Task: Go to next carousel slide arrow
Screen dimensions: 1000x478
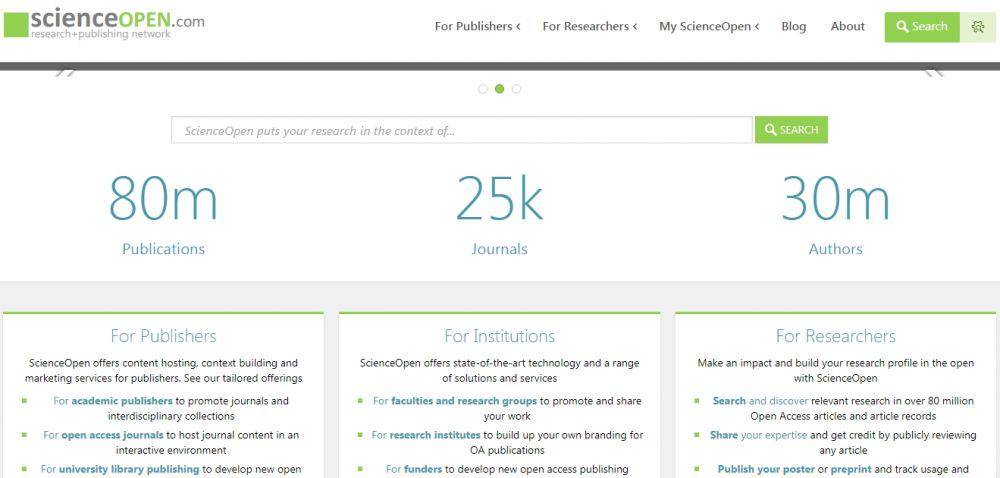Action: point(934,73)
